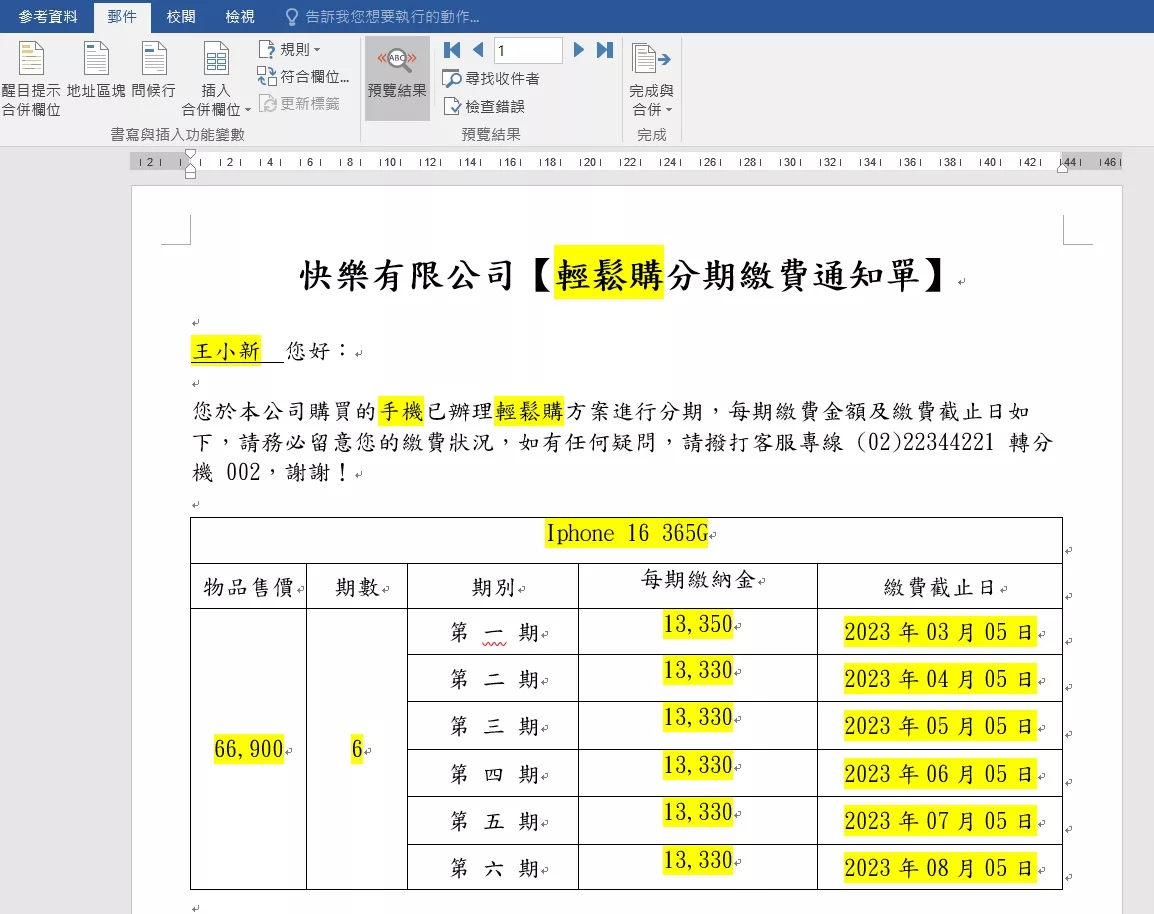Switch to the 校閱 tab
The height and width of the screenshot is (914, 1154).
[x=181, y=16]
